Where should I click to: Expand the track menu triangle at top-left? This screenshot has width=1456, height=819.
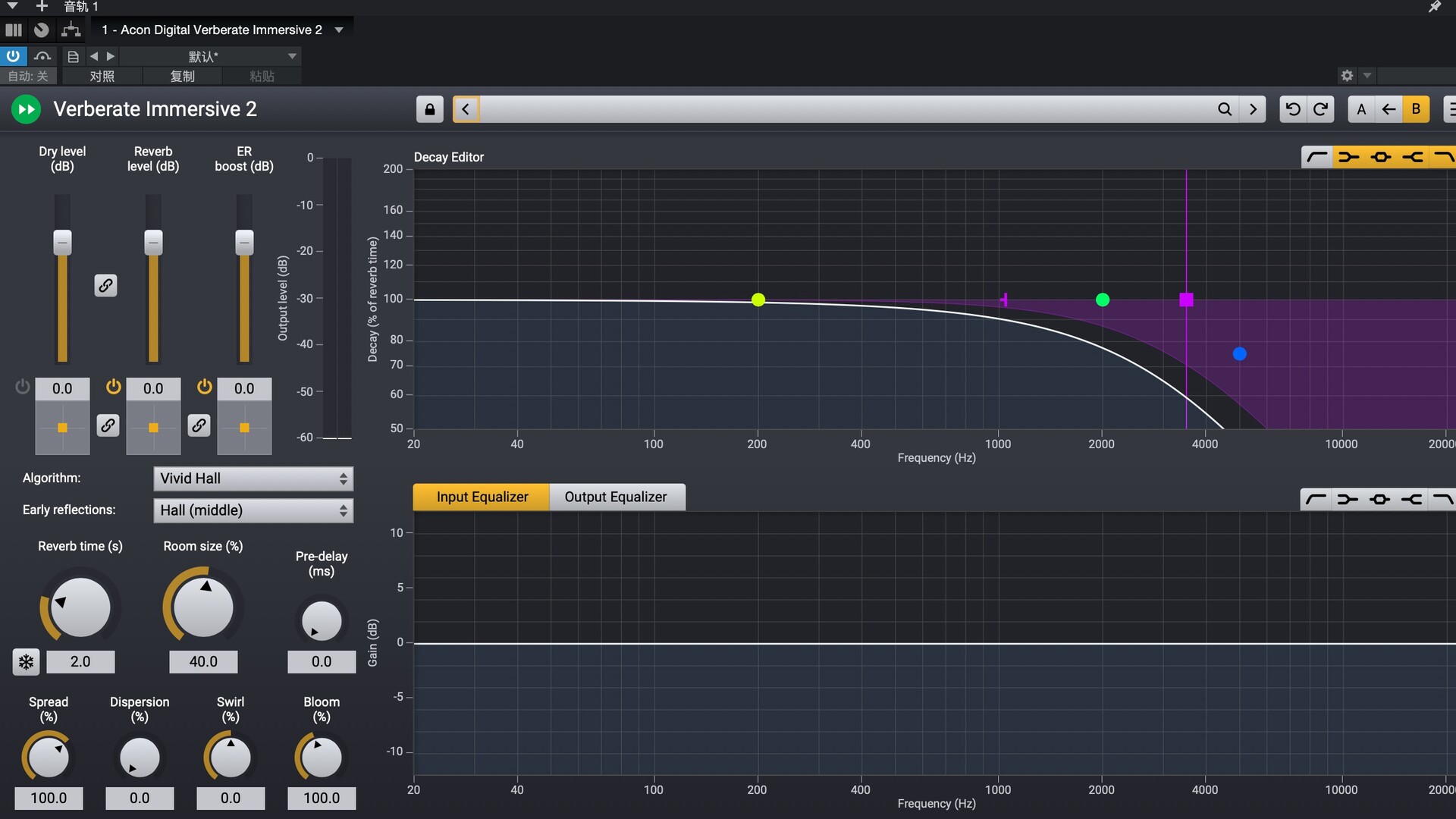point(12,6)
